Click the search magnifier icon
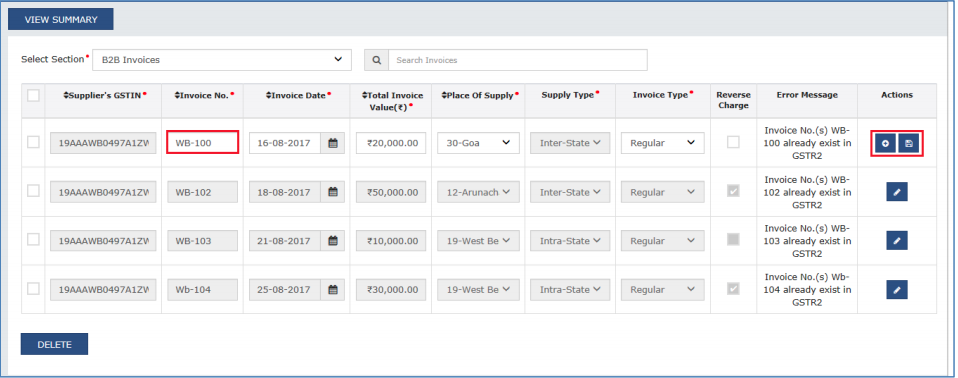This screenshot has height=378, width=958. [376, 60]
